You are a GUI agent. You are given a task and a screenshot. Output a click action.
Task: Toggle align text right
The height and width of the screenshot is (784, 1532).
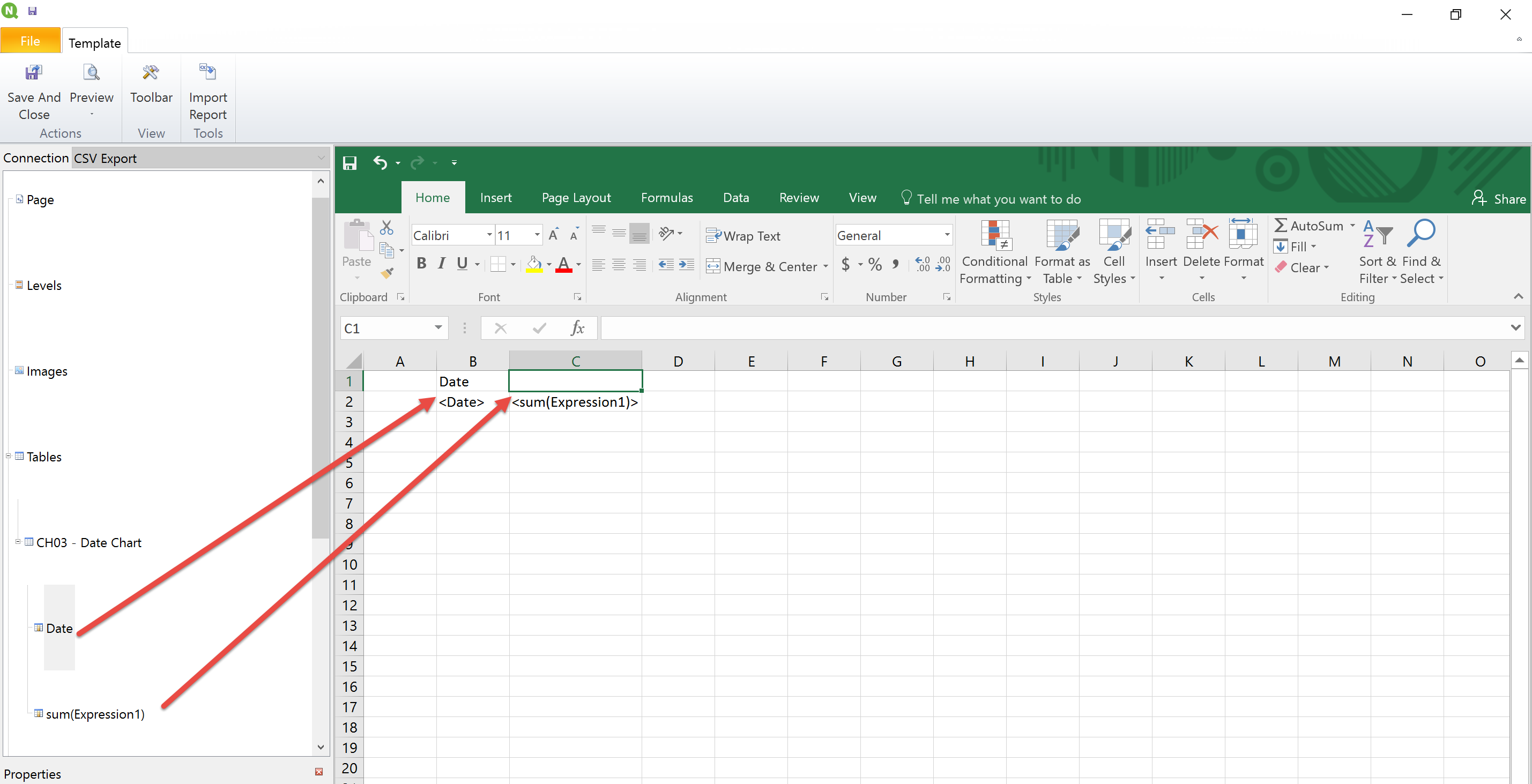pyautogui.click(x=639, y=265)
